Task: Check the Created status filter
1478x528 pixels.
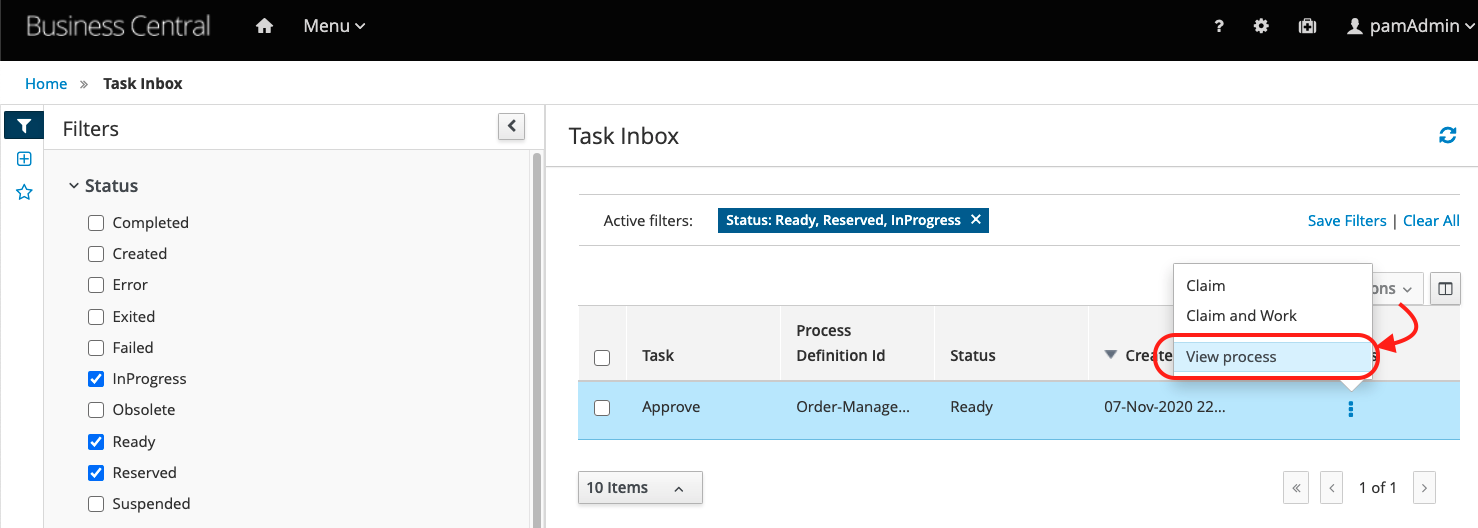Action: pyautogui.click(x=96, y=254)
